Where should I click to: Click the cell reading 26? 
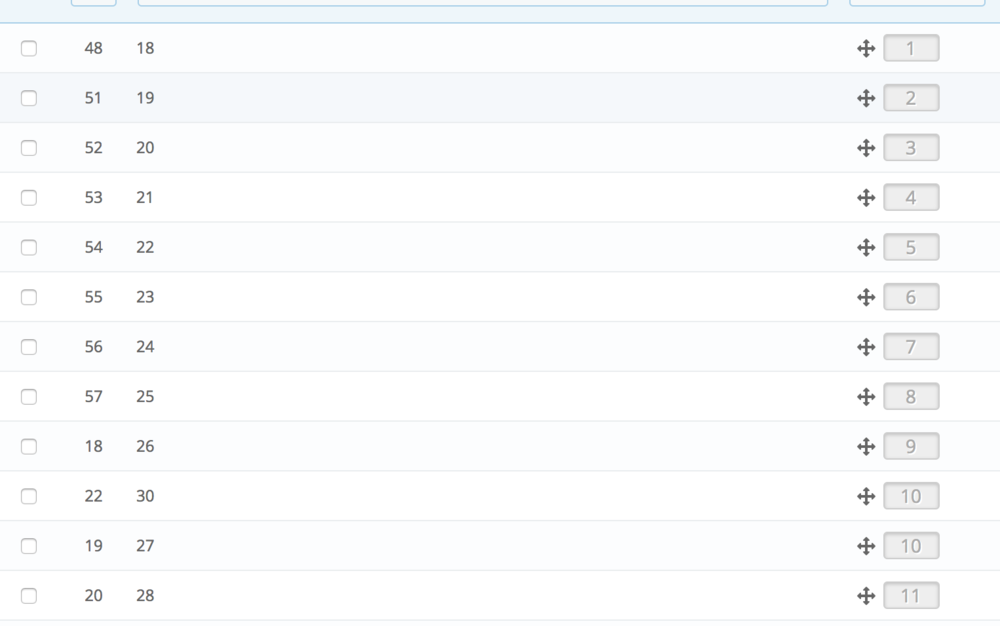pos(145,446)
